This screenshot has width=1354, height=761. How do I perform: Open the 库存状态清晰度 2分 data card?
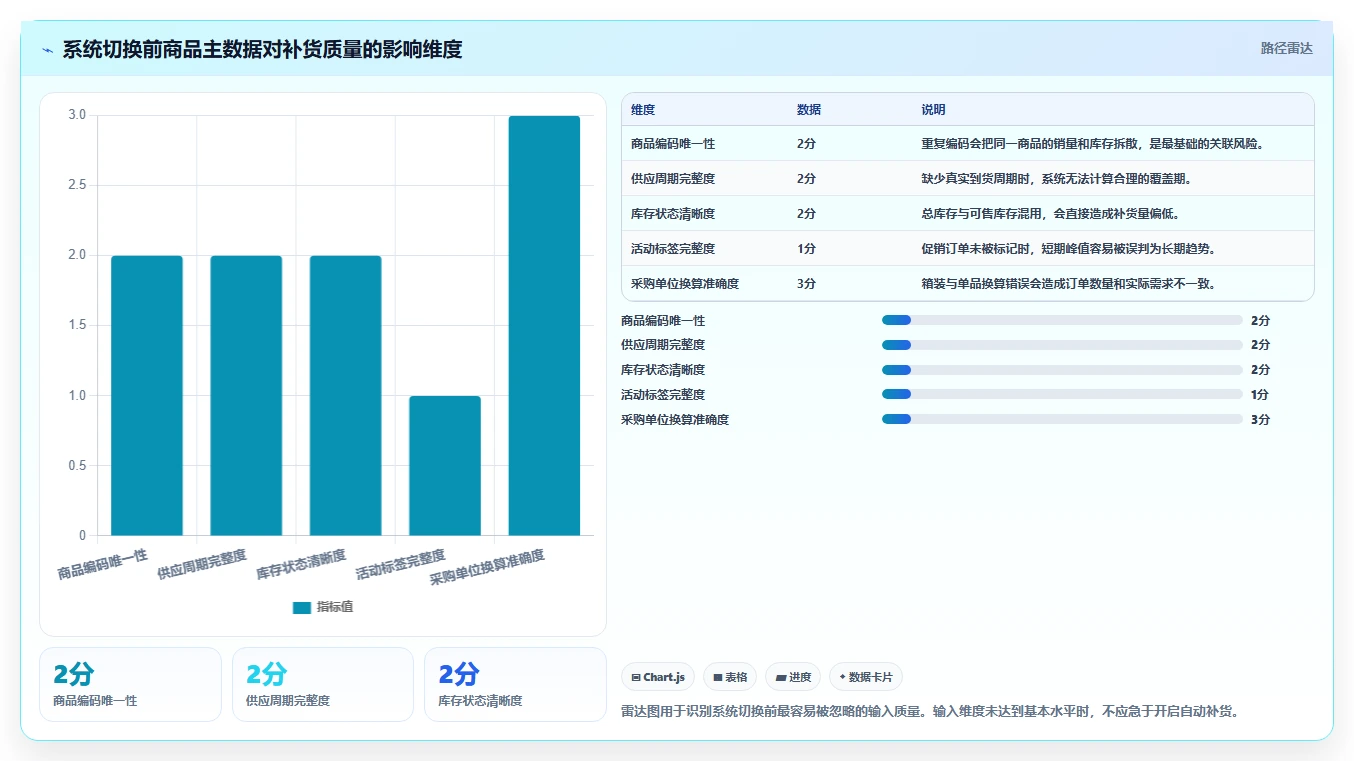[515, 685]
